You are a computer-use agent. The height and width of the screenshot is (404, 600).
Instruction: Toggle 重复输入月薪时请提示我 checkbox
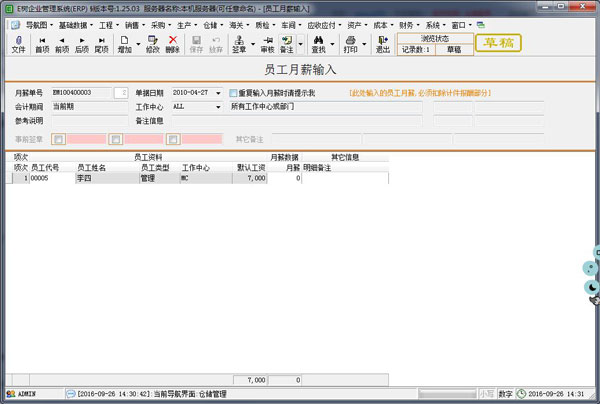click(233, 93)
